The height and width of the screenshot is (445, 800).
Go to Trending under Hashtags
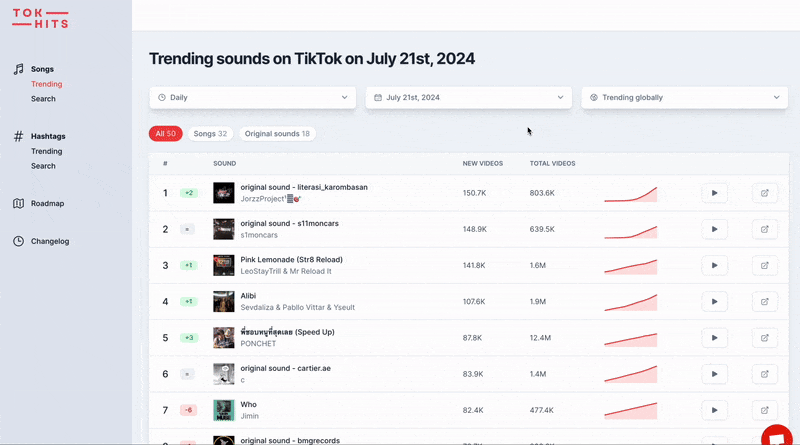[46, 151]
